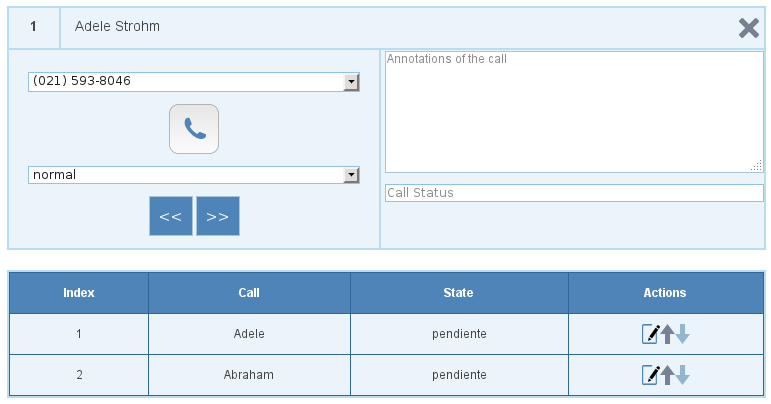
Task: Select the Abraham cell in Call column
Action: [x=249, y=375]
